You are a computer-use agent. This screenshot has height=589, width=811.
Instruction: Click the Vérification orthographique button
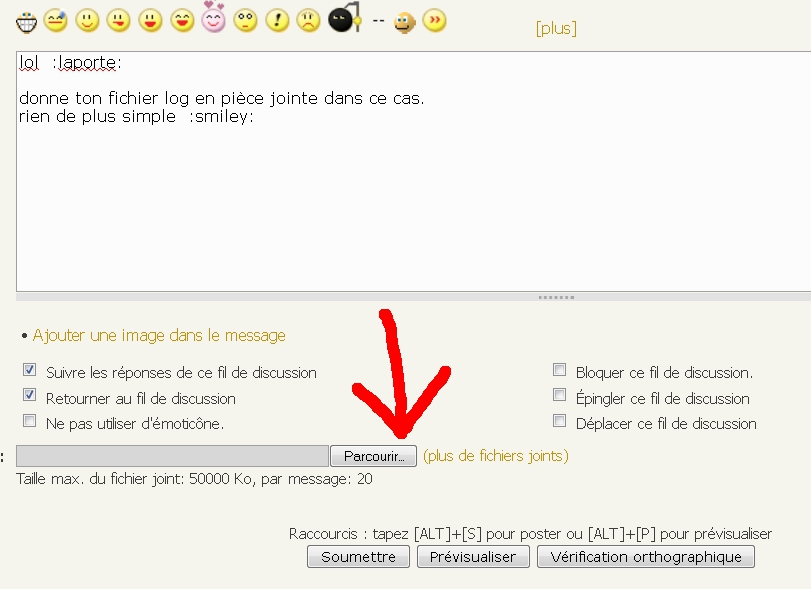click(x=646, y=557)
